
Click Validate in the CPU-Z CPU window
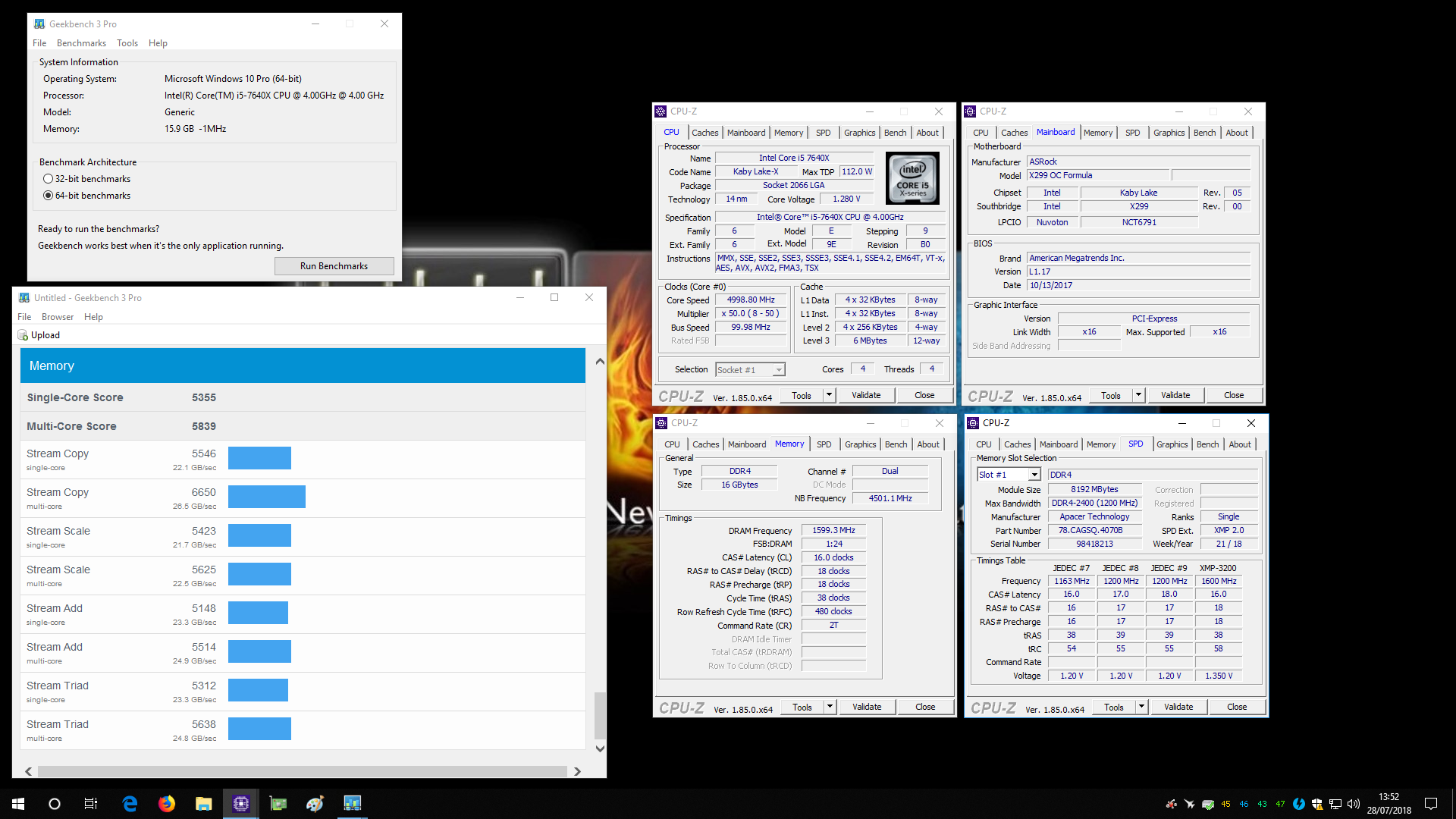[x=866, y=395]
